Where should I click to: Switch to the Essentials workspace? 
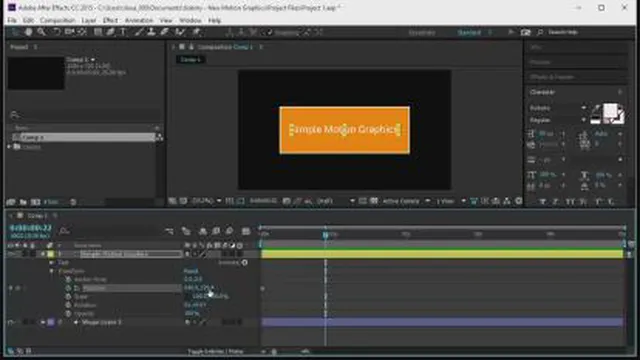pos(422,32)
